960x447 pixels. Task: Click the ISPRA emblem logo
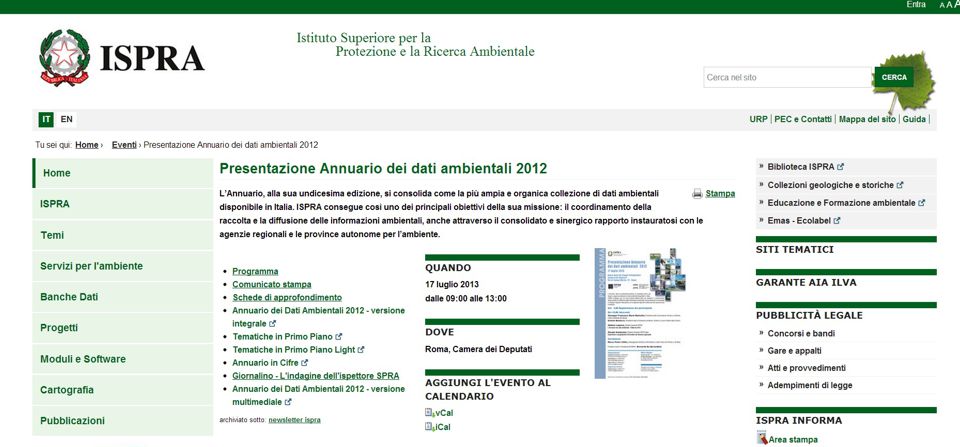tap(64, 57)
